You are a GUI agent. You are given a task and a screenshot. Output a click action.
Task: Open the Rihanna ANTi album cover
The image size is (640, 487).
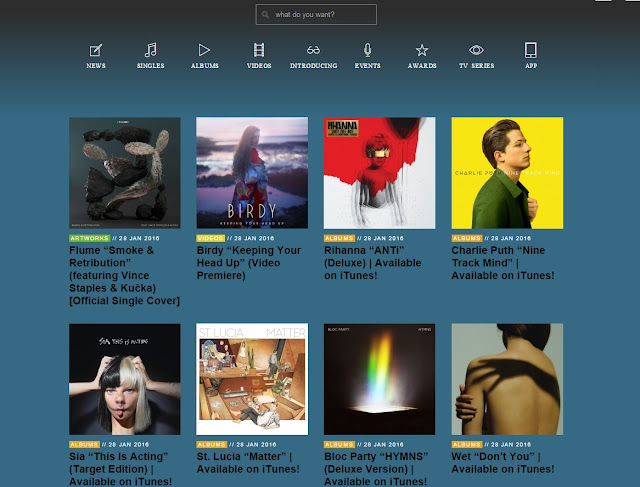pos(380,173)
